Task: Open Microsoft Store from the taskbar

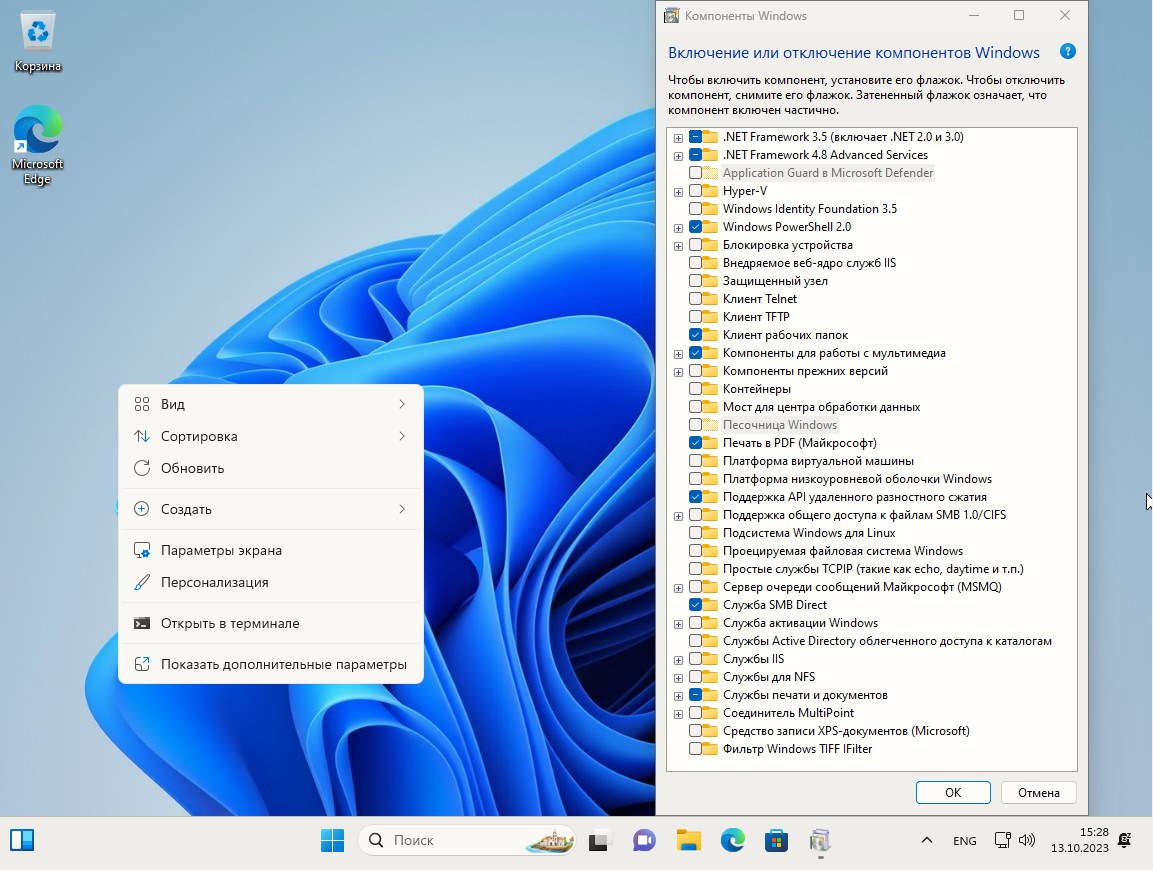Action: point(776,840)
